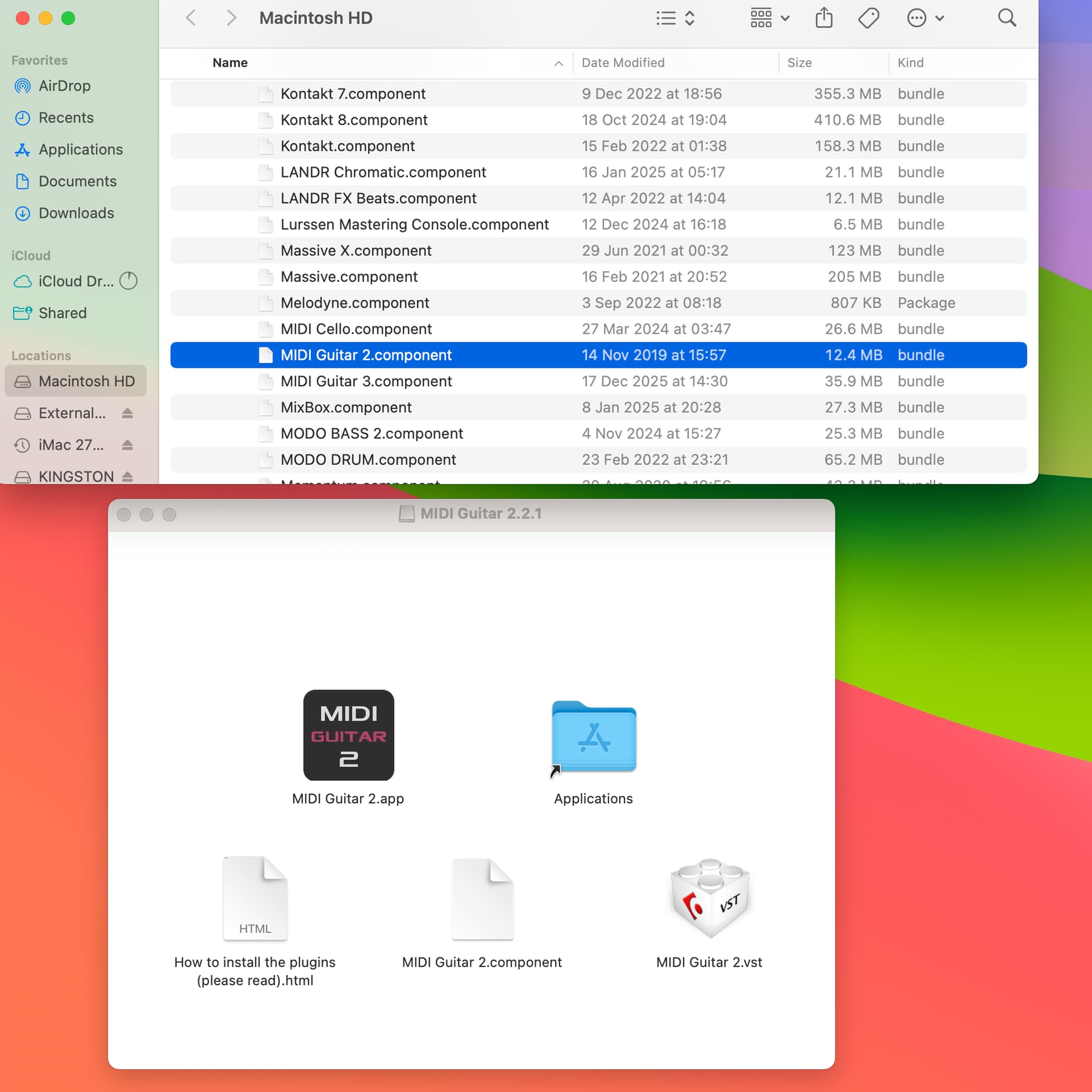1092x1092 pixels.
Task: Select the Melodyne.component row
Action: tap(355, 303)
